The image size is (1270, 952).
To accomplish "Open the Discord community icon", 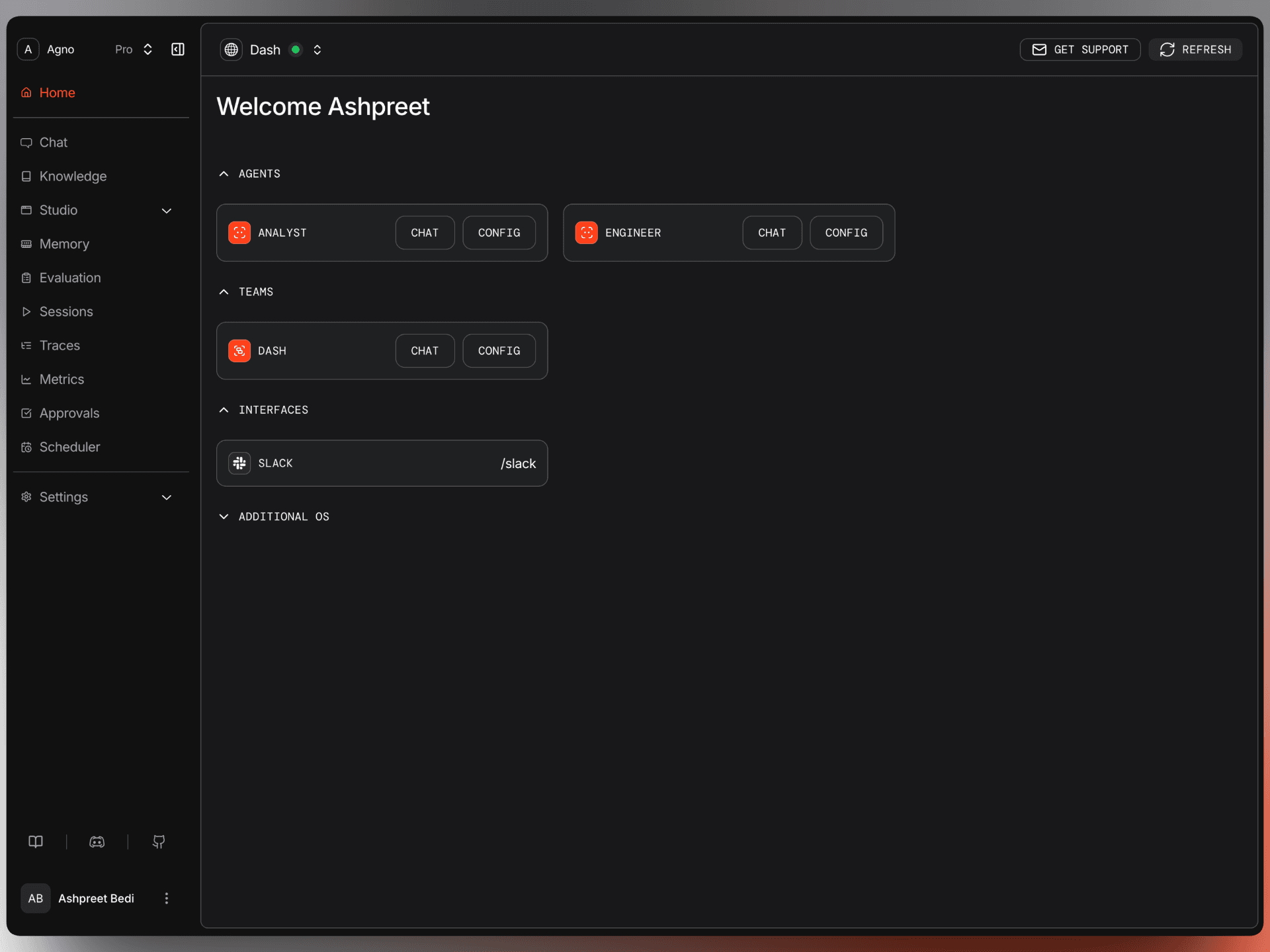I will (97, 842).
